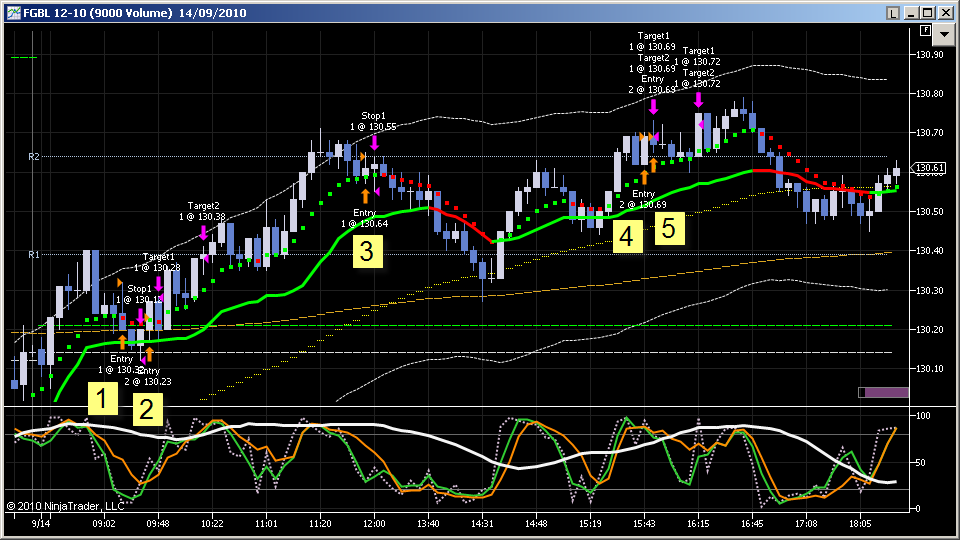Click the 9/14 date label on time axis
960x540 pixels.
point(41,523)
